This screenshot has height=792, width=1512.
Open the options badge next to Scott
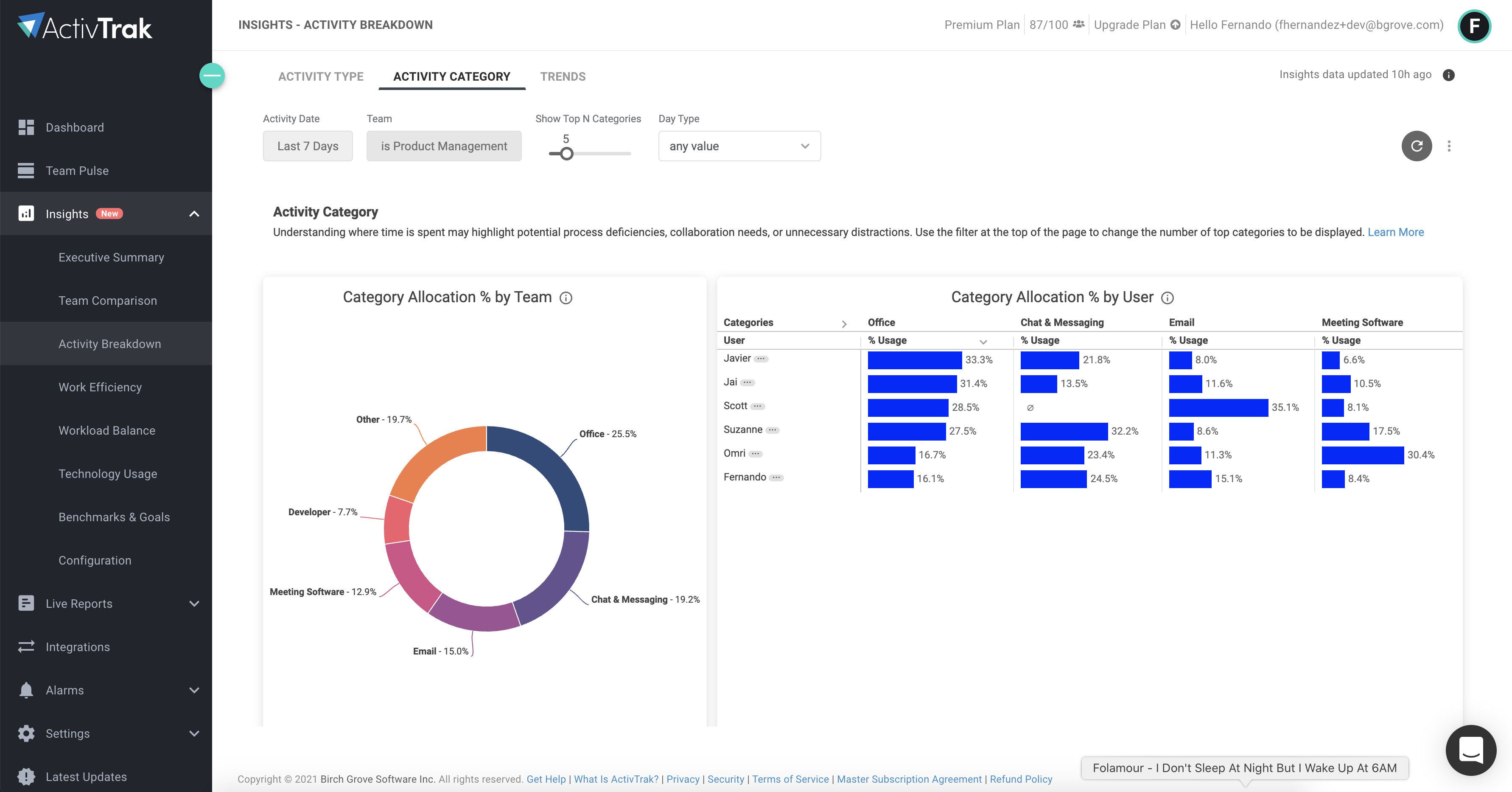click(x=758, y=406)
